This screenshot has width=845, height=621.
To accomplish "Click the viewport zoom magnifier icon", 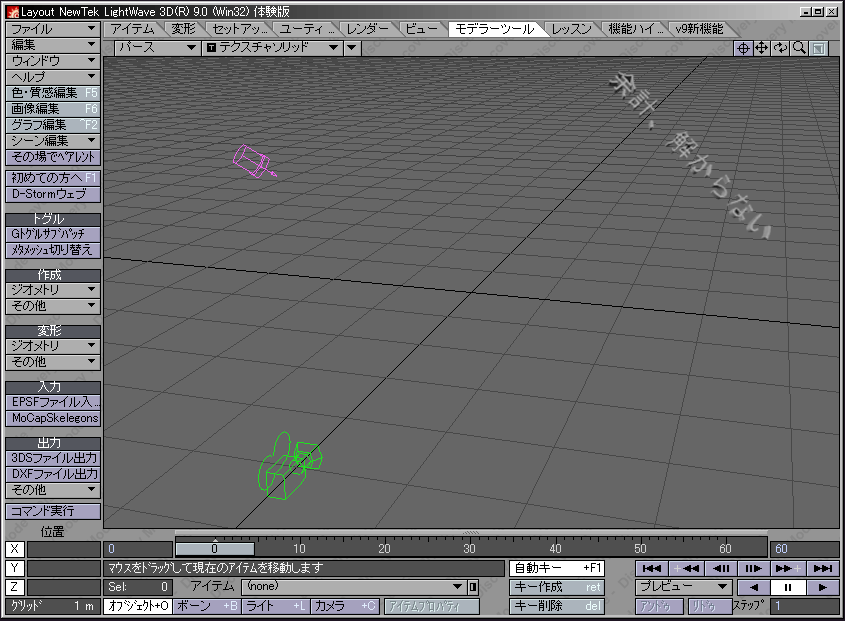I will click(800, 48).
